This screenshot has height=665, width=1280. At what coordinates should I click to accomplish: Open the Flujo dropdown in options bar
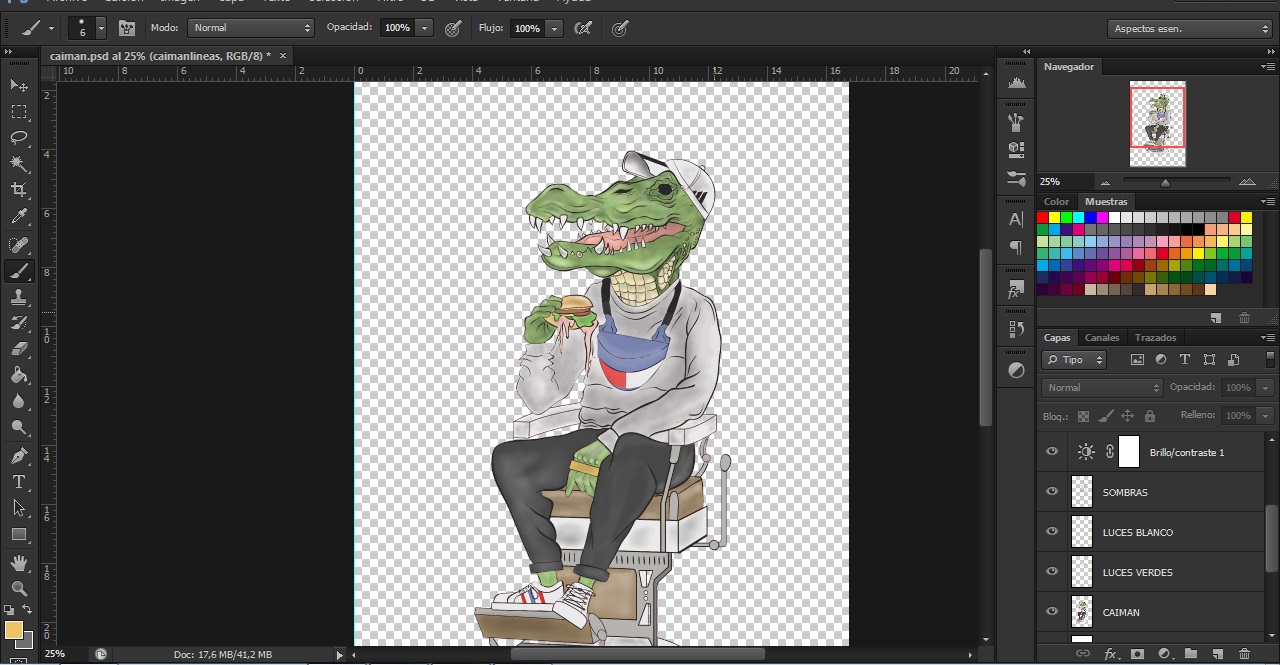pyautogui.click(x=554, y=28)
